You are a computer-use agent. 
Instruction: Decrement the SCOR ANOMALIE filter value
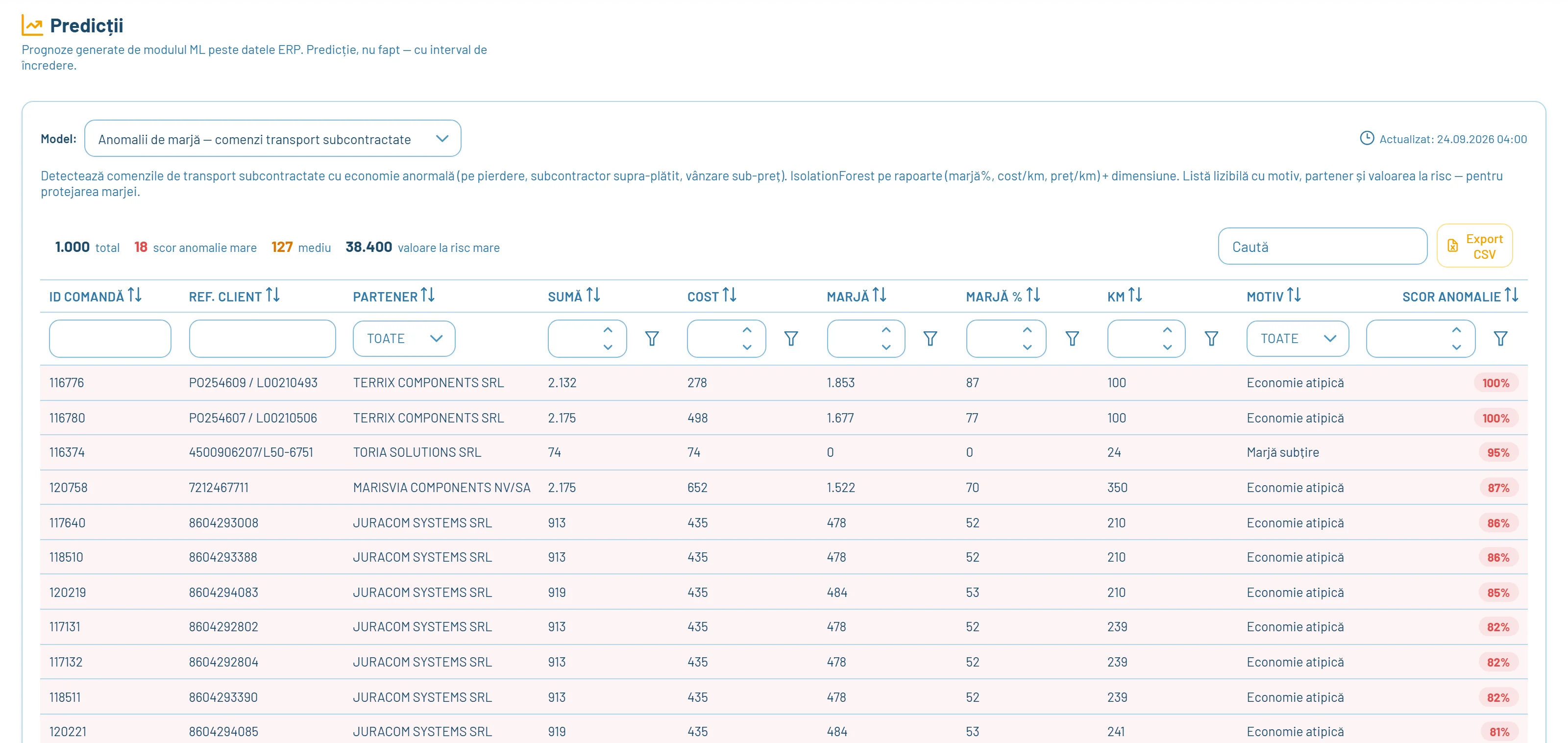pos(1457,347)
